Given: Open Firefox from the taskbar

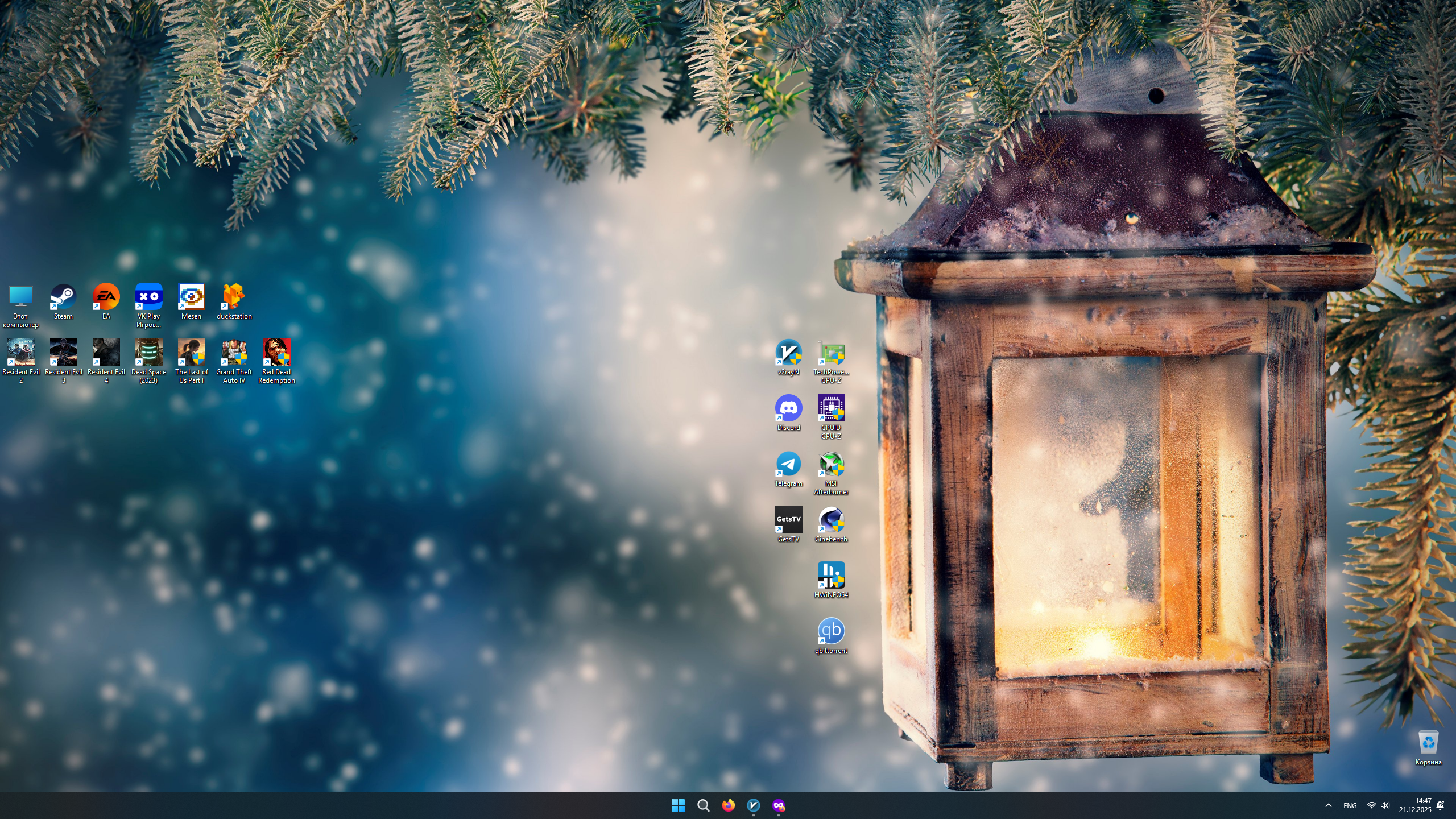Looking at the screenshot, I should click(728, 805).
